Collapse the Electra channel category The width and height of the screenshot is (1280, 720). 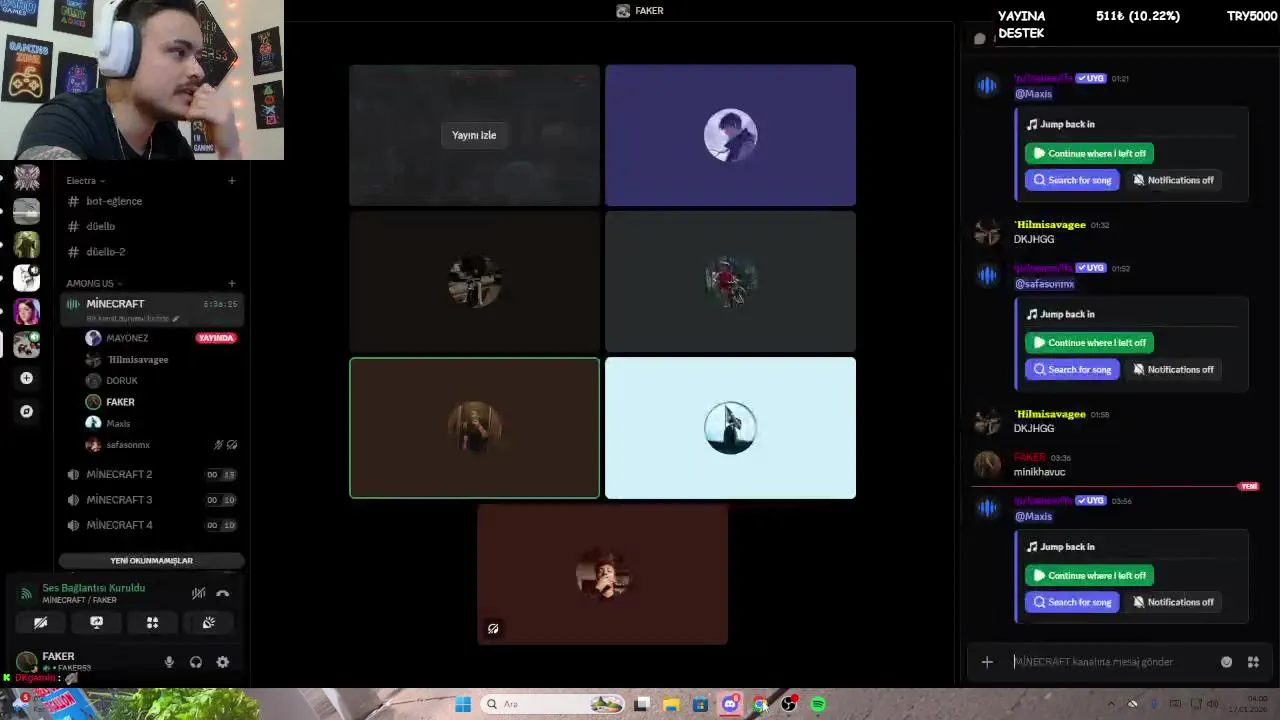pyautogui.click(x=86, y=181)
